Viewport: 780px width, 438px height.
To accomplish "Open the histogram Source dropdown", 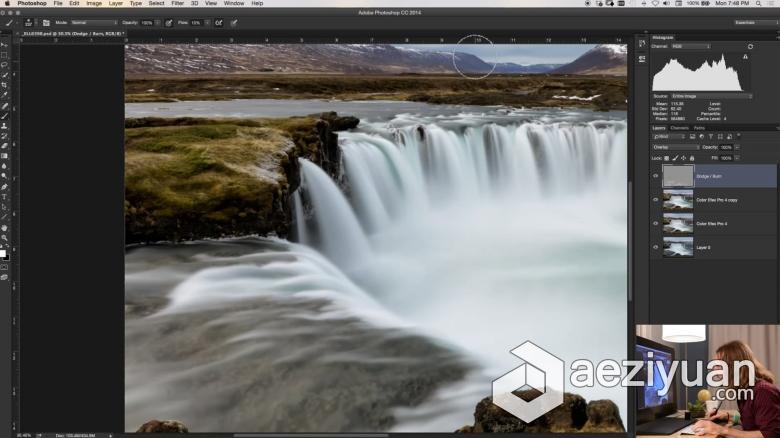I will coord(711,96).
